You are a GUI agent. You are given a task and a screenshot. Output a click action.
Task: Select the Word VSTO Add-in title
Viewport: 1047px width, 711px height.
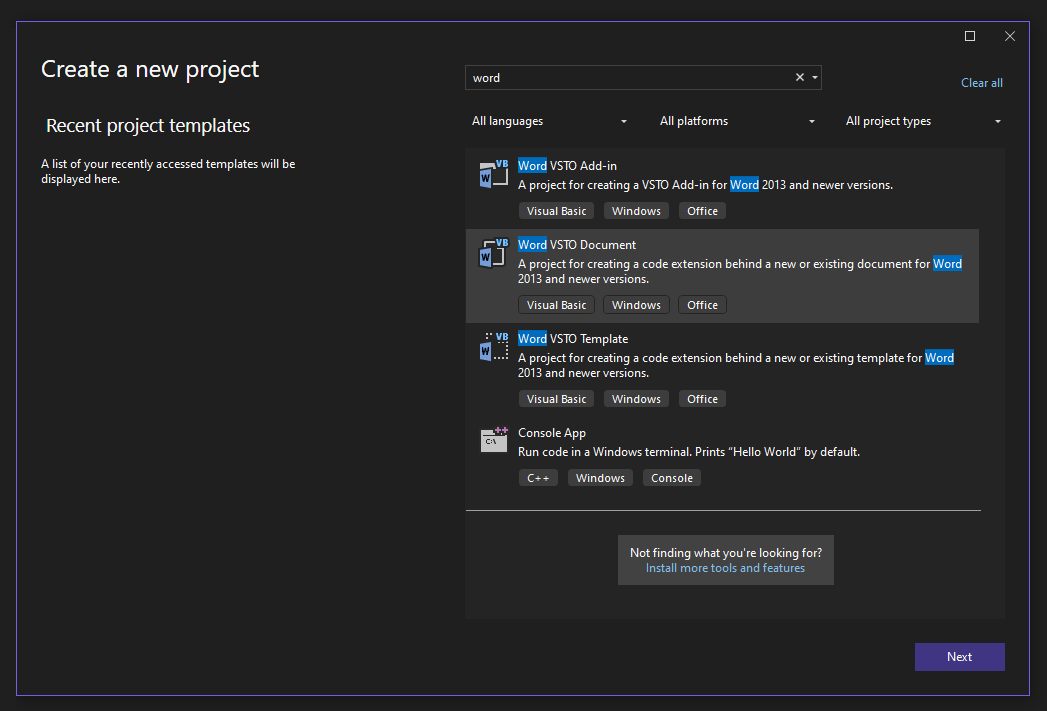click(568, 166)
